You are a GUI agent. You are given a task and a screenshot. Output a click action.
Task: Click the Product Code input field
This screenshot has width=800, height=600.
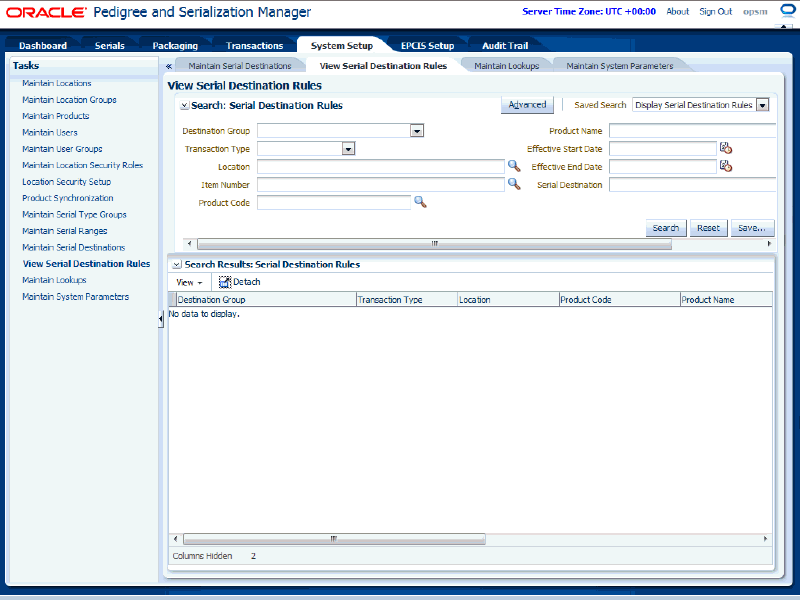pos(334,203)
